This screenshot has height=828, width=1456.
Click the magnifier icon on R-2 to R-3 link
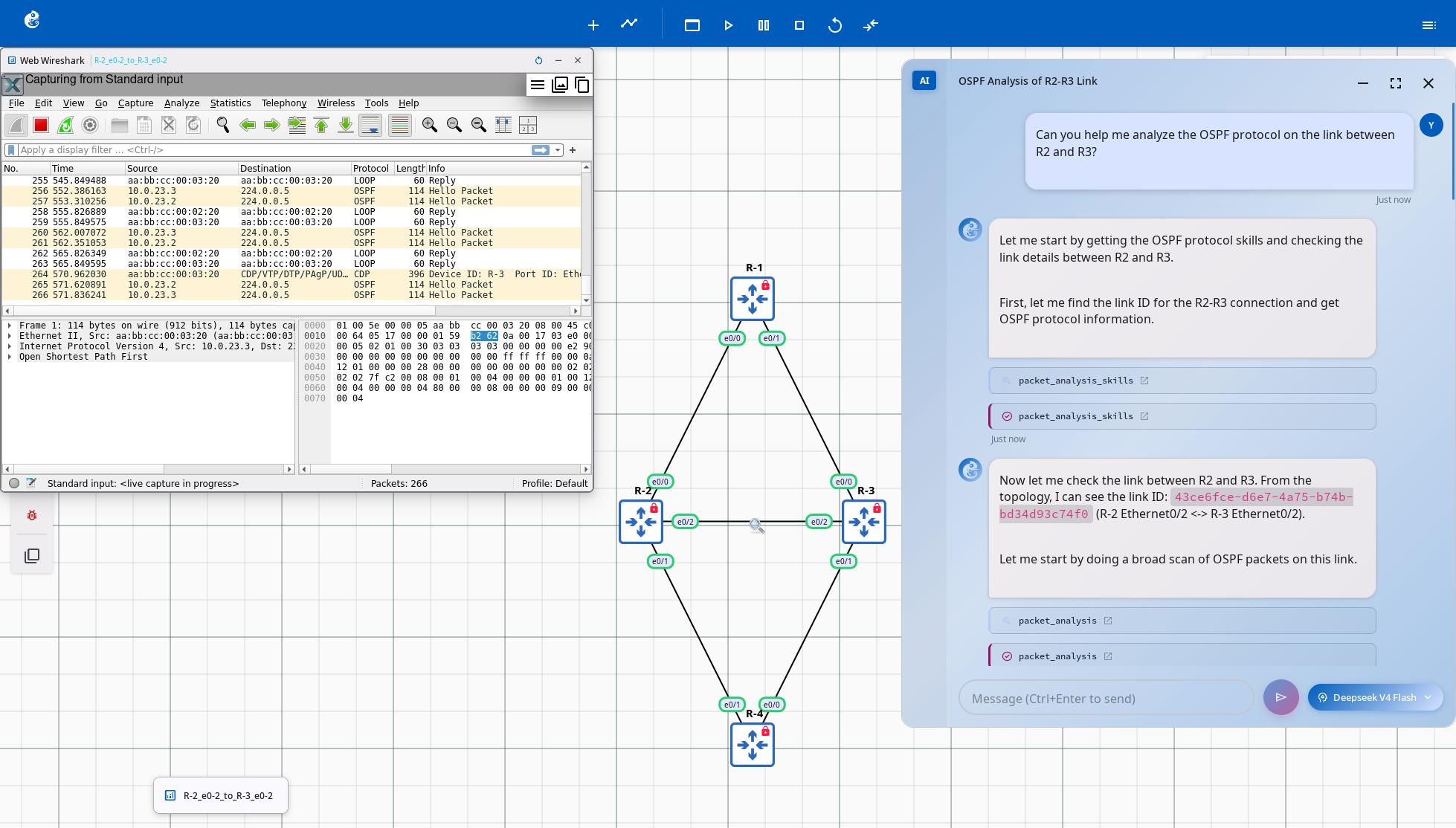point(756,526)
